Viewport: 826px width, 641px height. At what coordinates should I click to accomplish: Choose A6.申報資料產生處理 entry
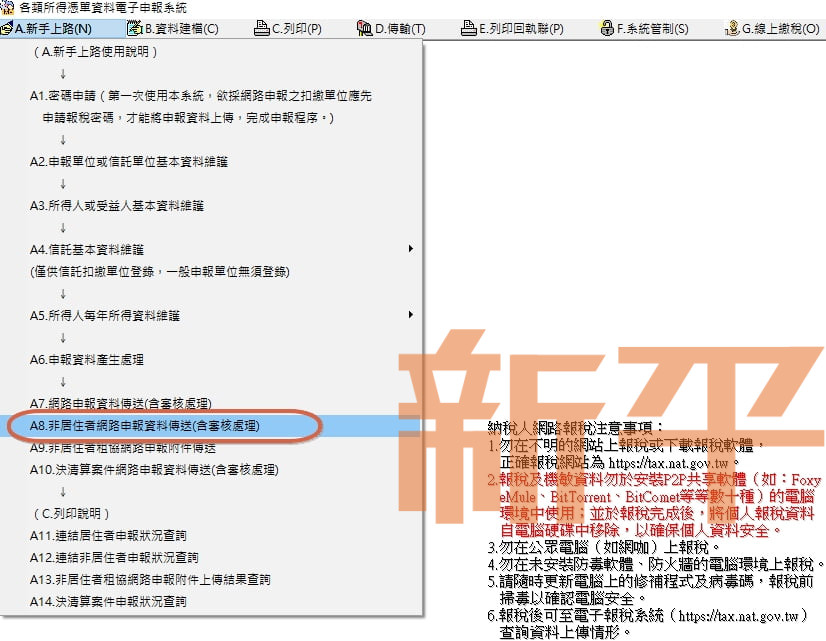click(87, 359)
